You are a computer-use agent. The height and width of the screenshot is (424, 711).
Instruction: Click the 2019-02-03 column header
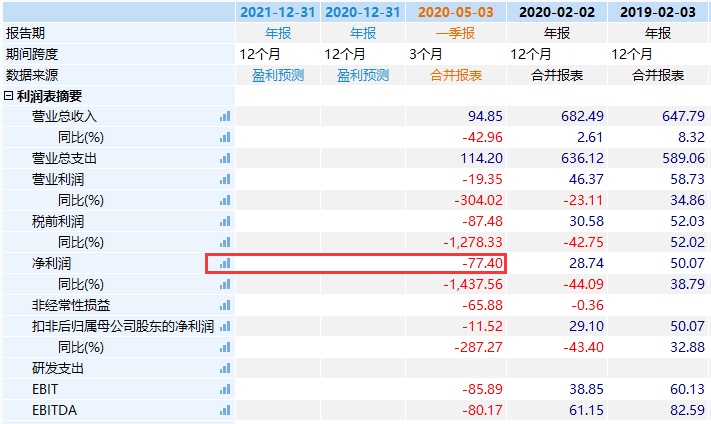coord(658,12)
